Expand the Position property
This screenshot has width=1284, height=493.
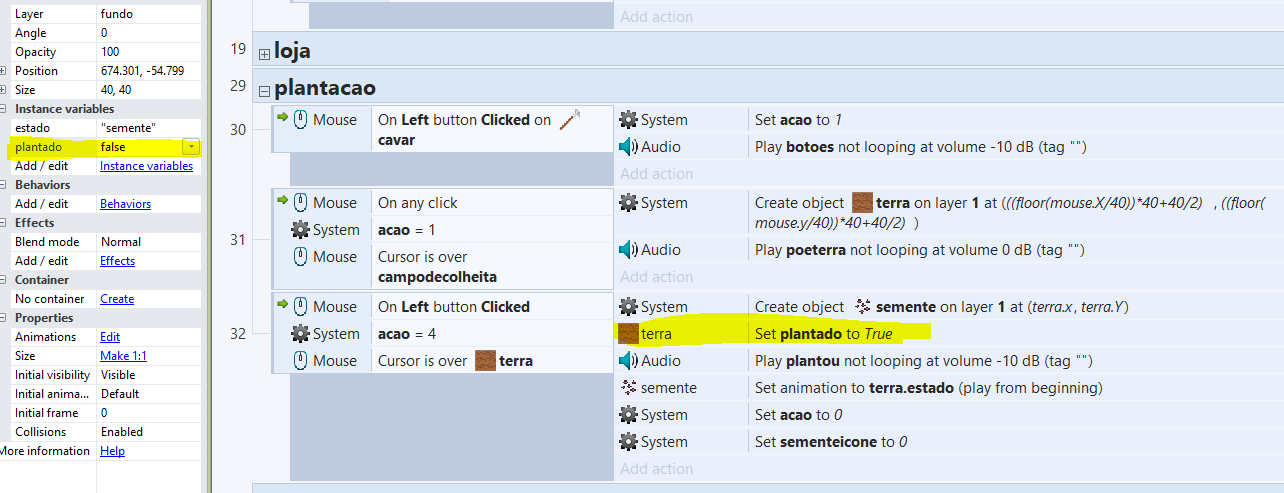click(x=4, y=71)
